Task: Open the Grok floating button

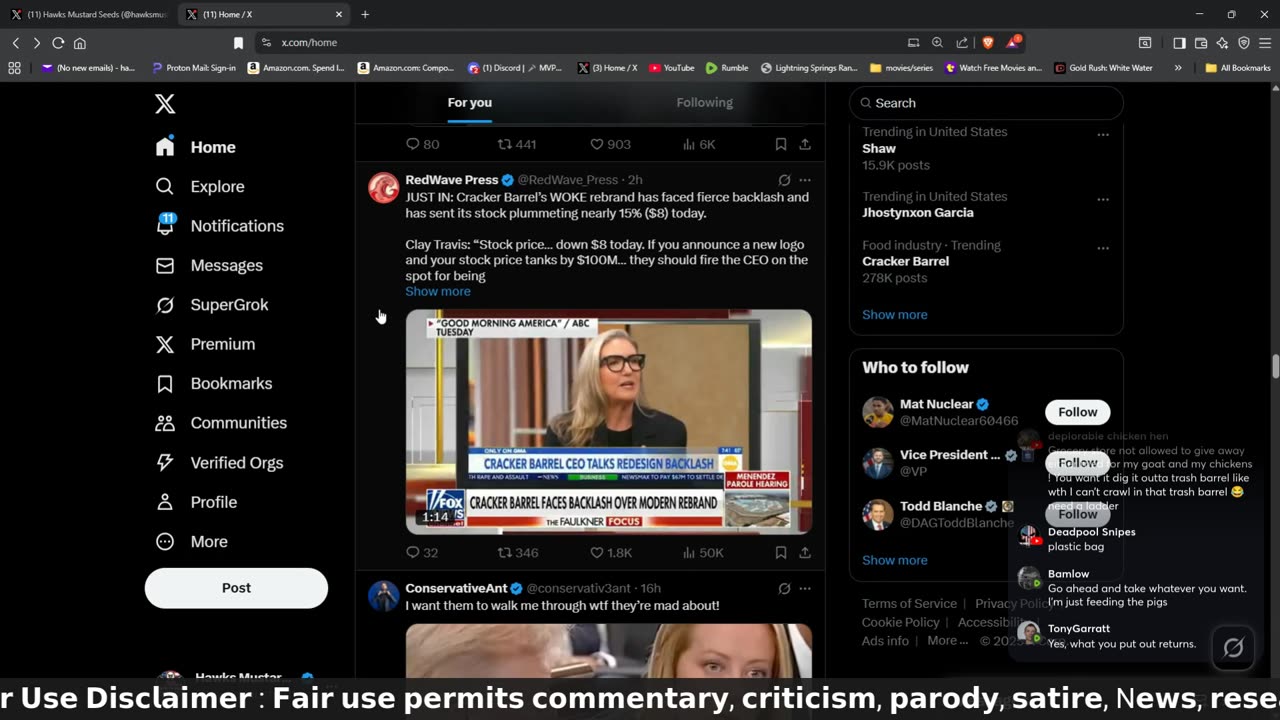Action: [x=1234, y=648]
